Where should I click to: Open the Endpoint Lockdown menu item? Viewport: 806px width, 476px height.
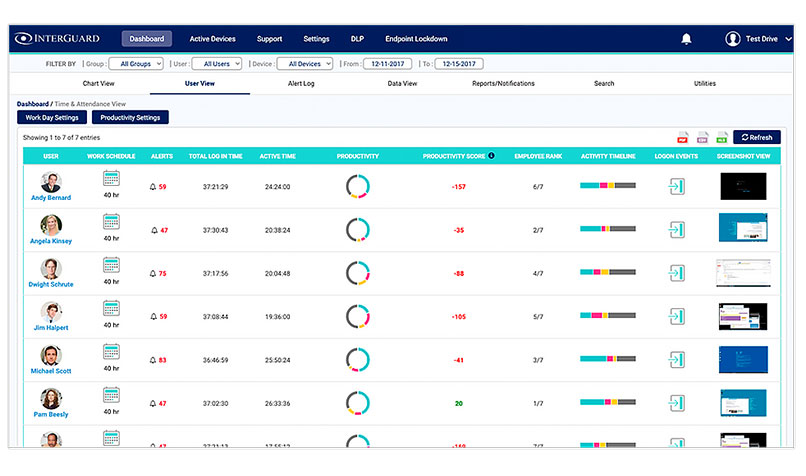416,39
